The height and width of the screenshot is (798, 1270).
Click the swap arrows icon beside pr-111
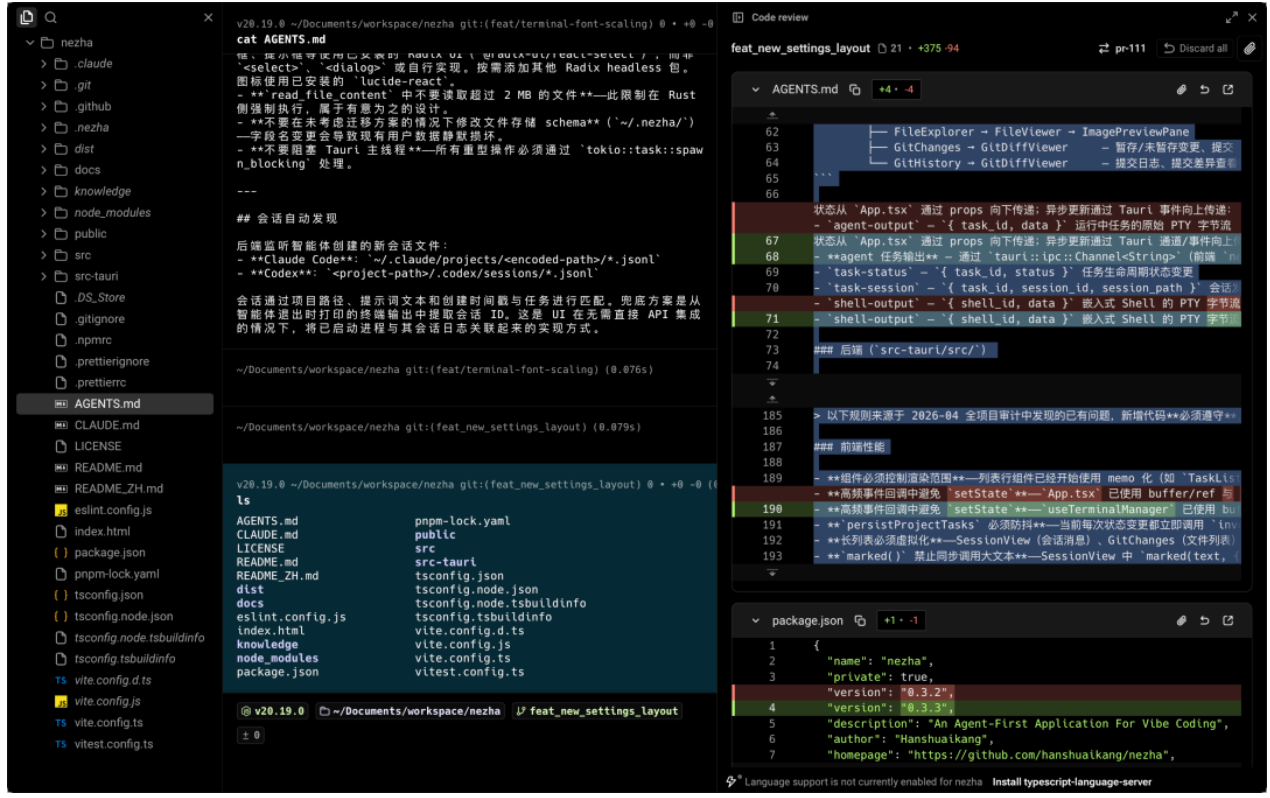click(1104, 48)
